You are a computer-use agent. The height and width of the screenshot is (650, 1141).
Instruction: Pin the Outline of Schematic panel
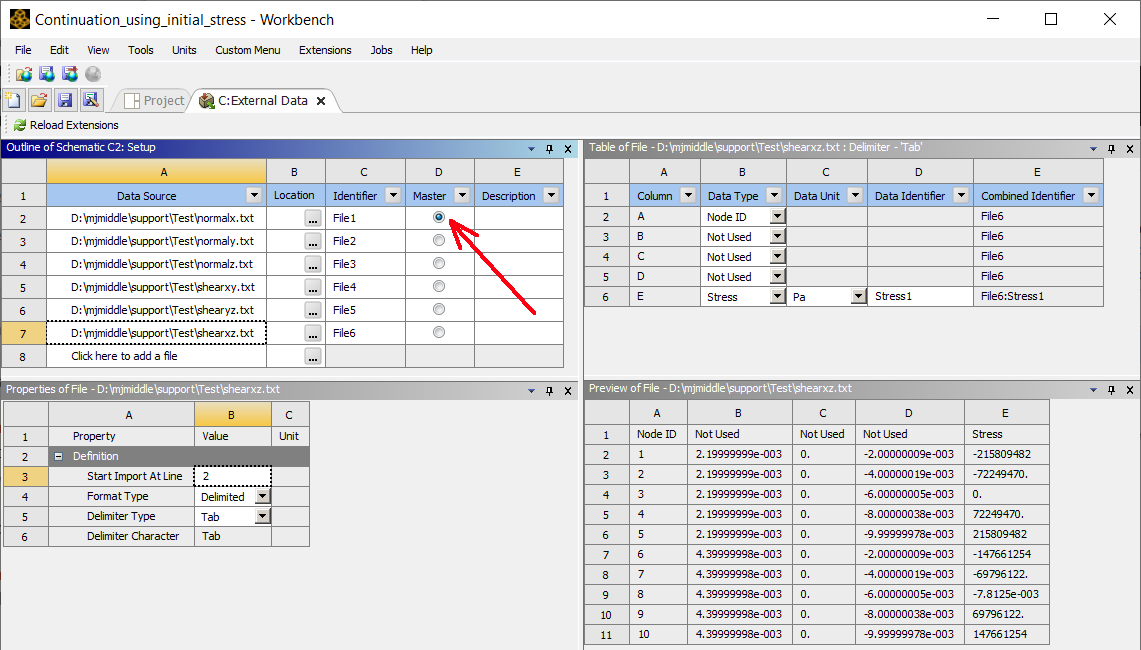click(x=549, y=148)
